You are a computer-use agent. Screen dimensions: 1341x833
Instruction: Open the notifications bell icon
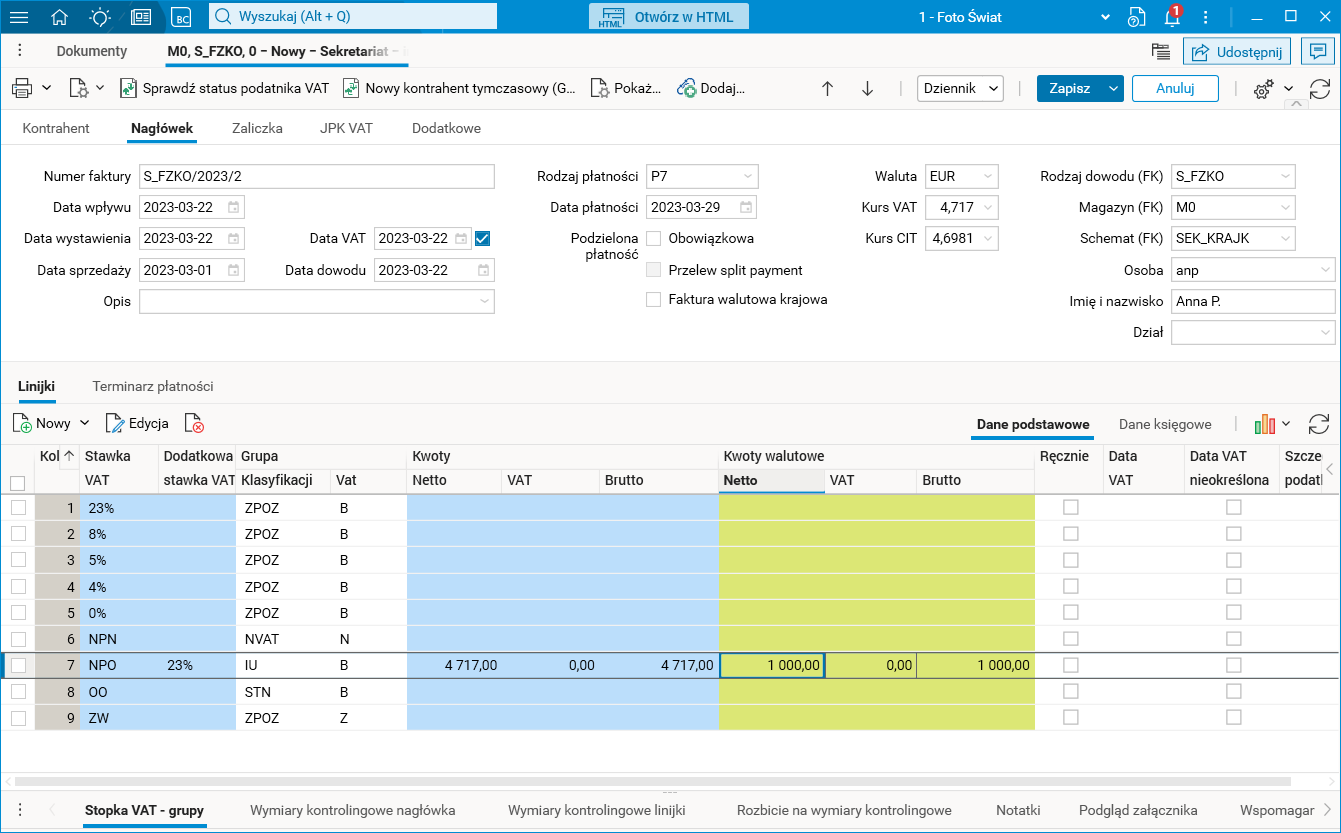coord(1172,17)
